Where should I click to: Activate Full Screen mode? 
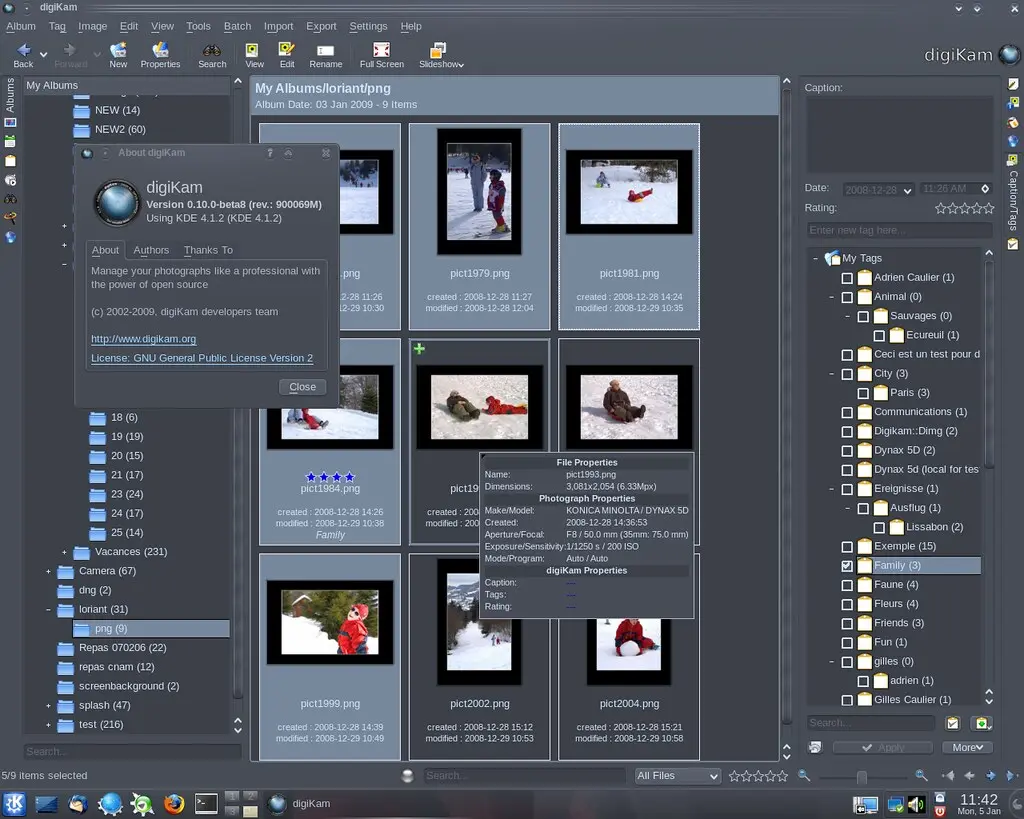381,54
